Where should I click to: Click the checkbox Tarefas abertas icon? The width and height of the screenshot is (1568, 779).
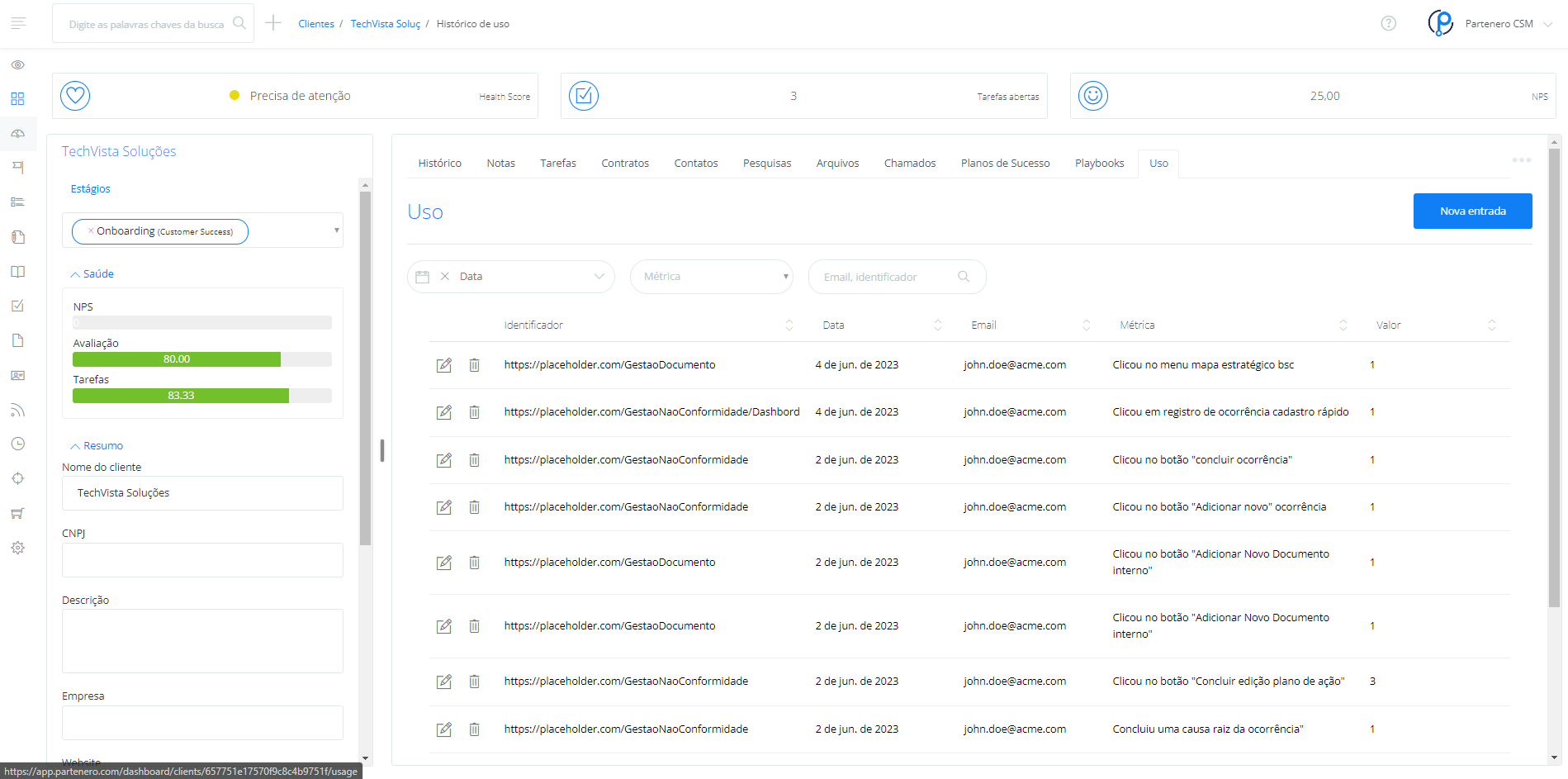584,96
